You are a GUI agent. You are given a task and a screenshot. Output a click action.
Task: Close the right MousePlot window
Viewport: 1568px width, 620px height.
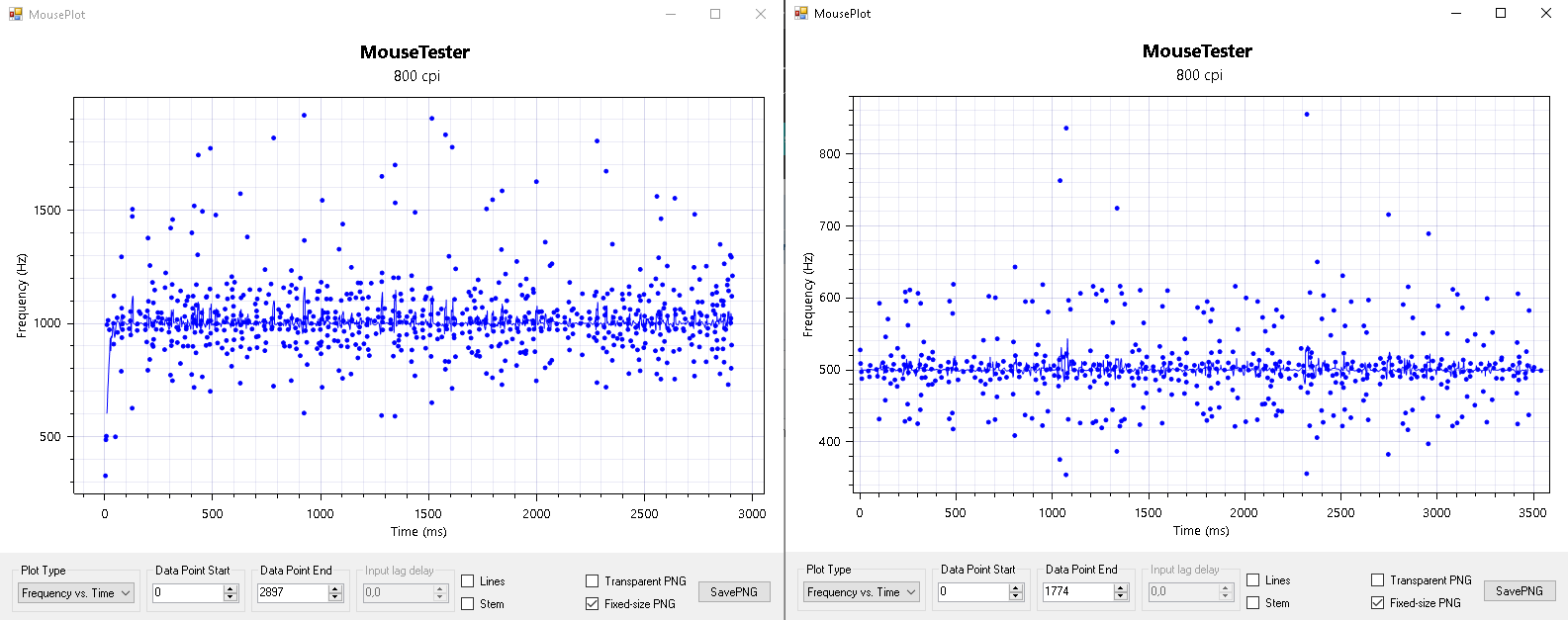[1546, 13]
